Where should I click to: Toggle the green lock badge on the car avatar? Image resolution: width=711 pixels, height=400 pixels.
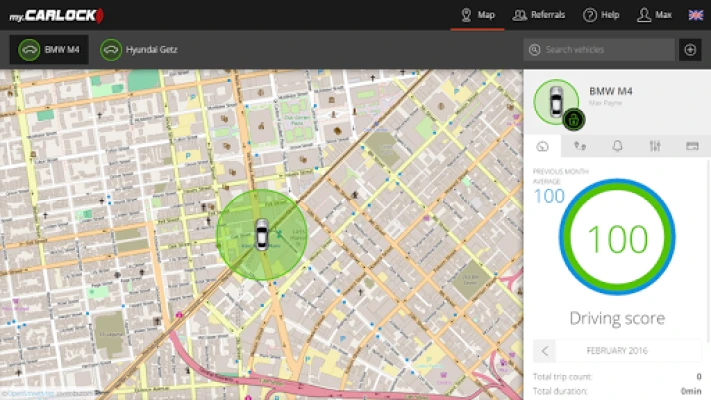[x=574, y=120]
